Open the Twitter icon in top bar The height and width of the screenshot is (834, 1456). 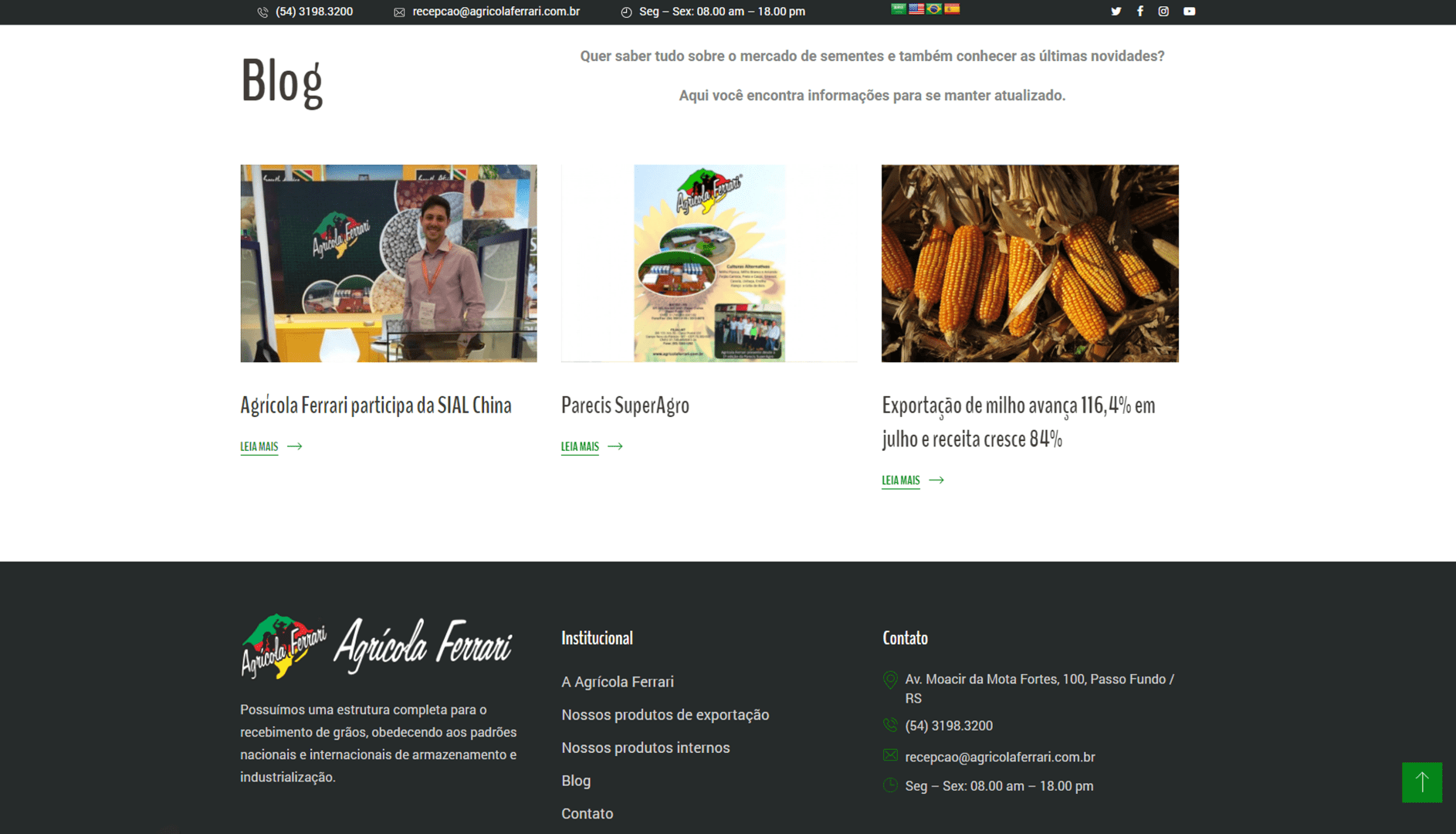click(x=1116, y=12)
